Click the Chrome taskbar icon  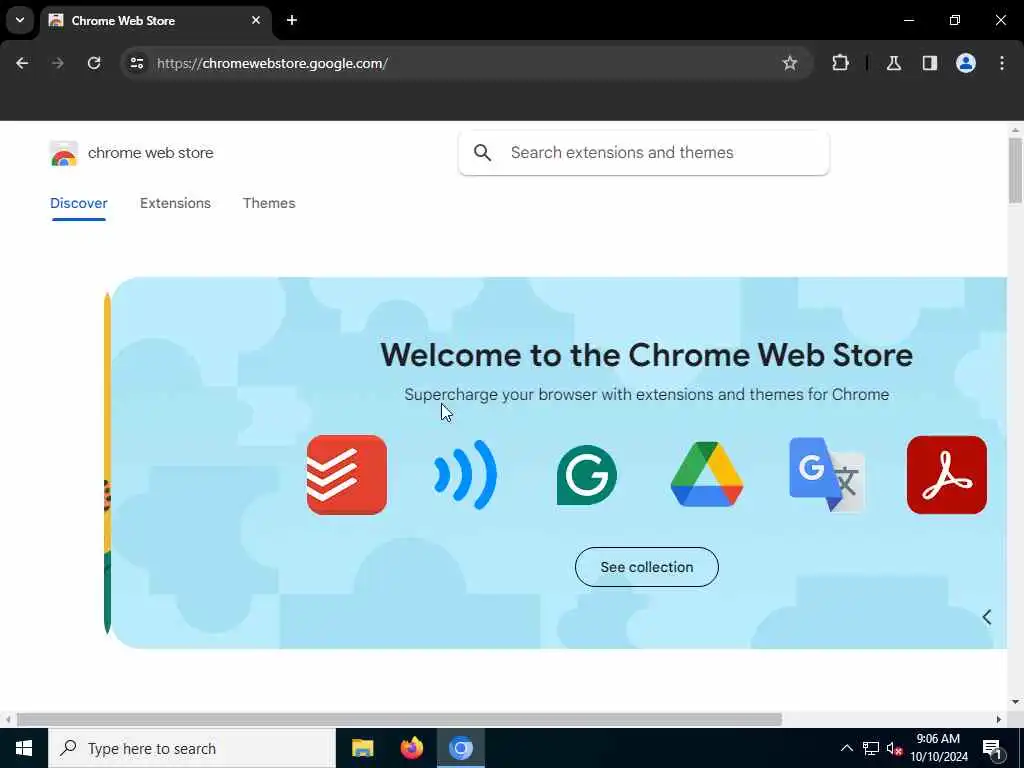(460, 748)
